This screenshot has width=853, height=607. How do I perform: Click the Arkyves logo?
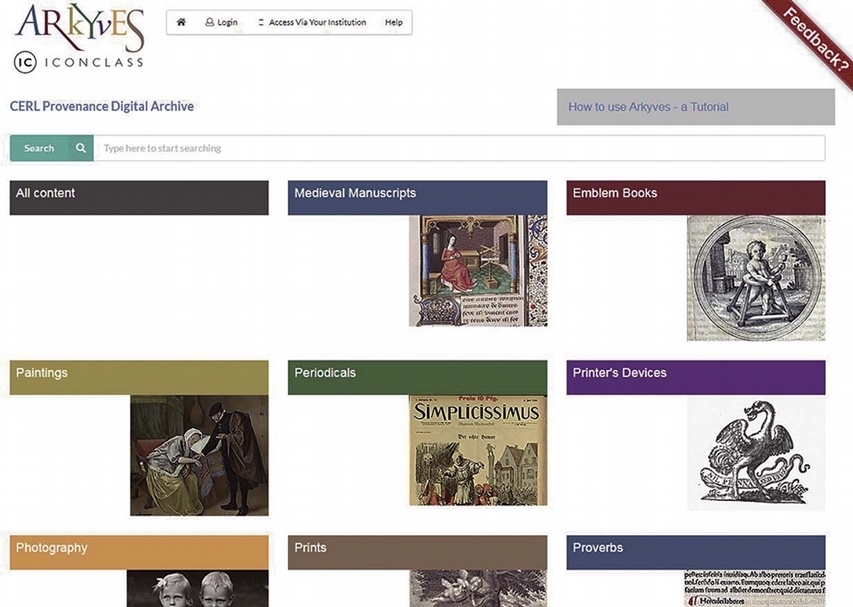(79, 26)
